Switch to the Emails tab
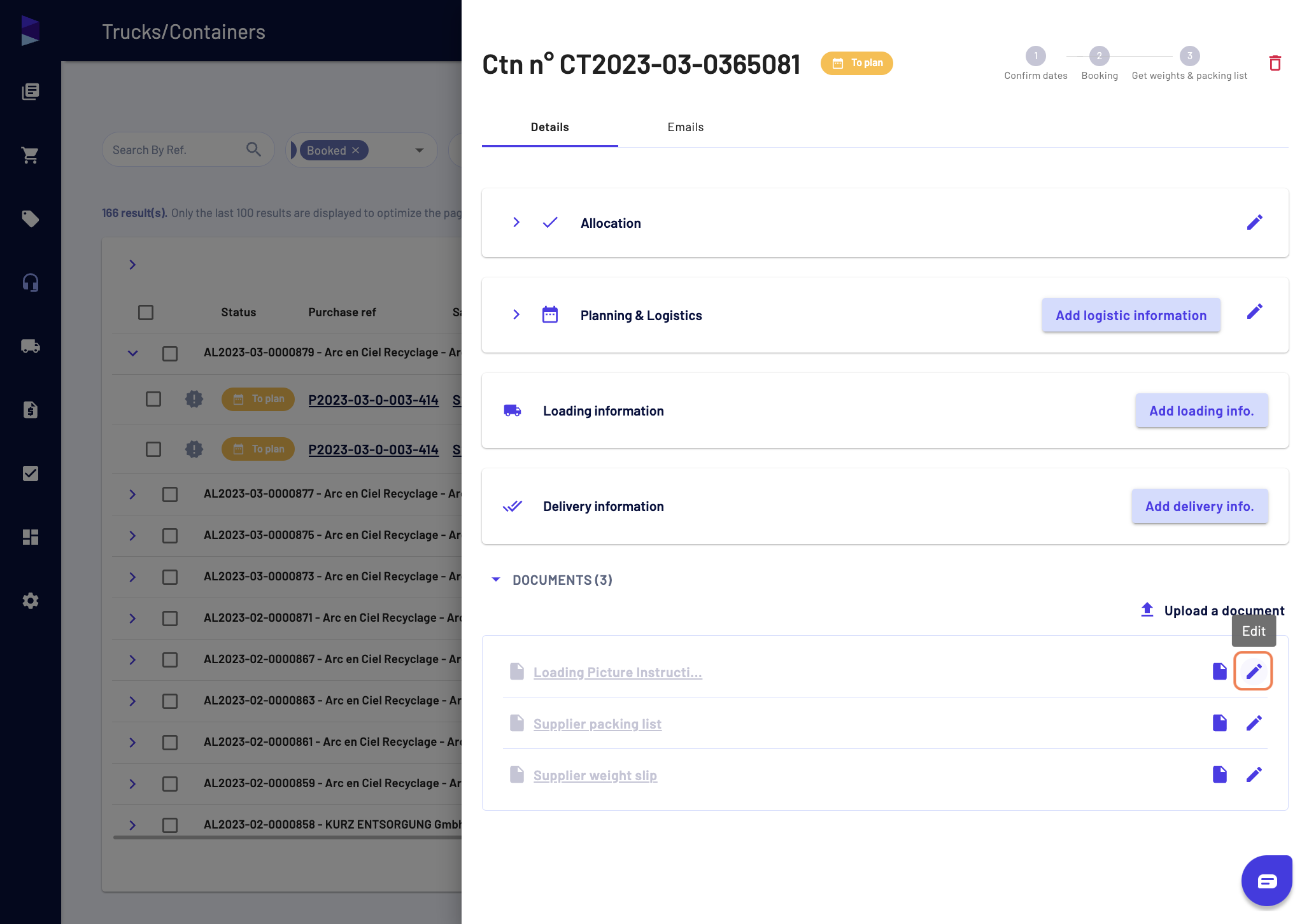Screen dimensions: 1309x924 click(x=686, y=127)
